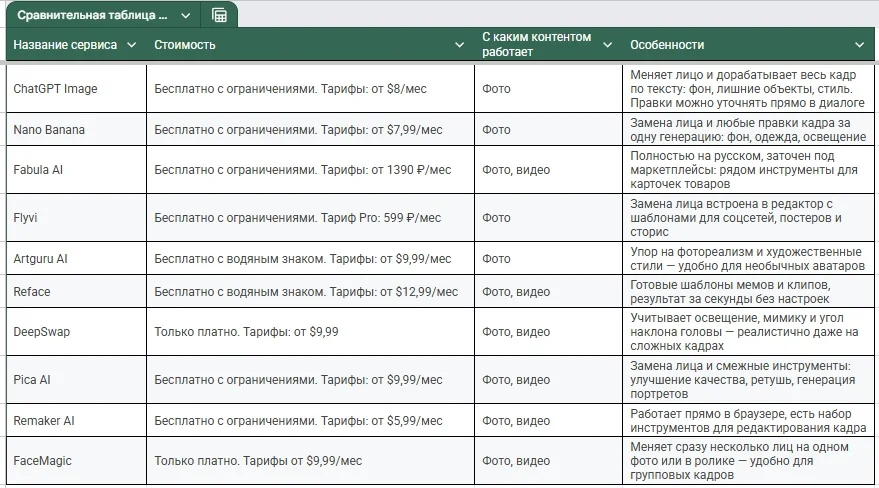Click the price cell with от $7,99/мес

pyautogui.click(x=311, y=129)
